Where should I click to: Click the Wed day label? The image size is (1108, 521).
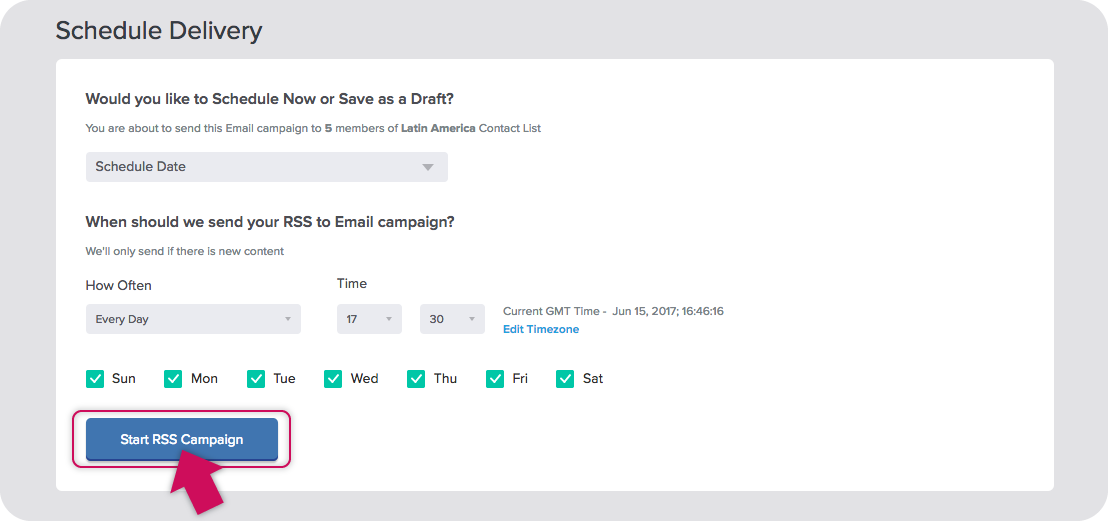click(365, 379)
